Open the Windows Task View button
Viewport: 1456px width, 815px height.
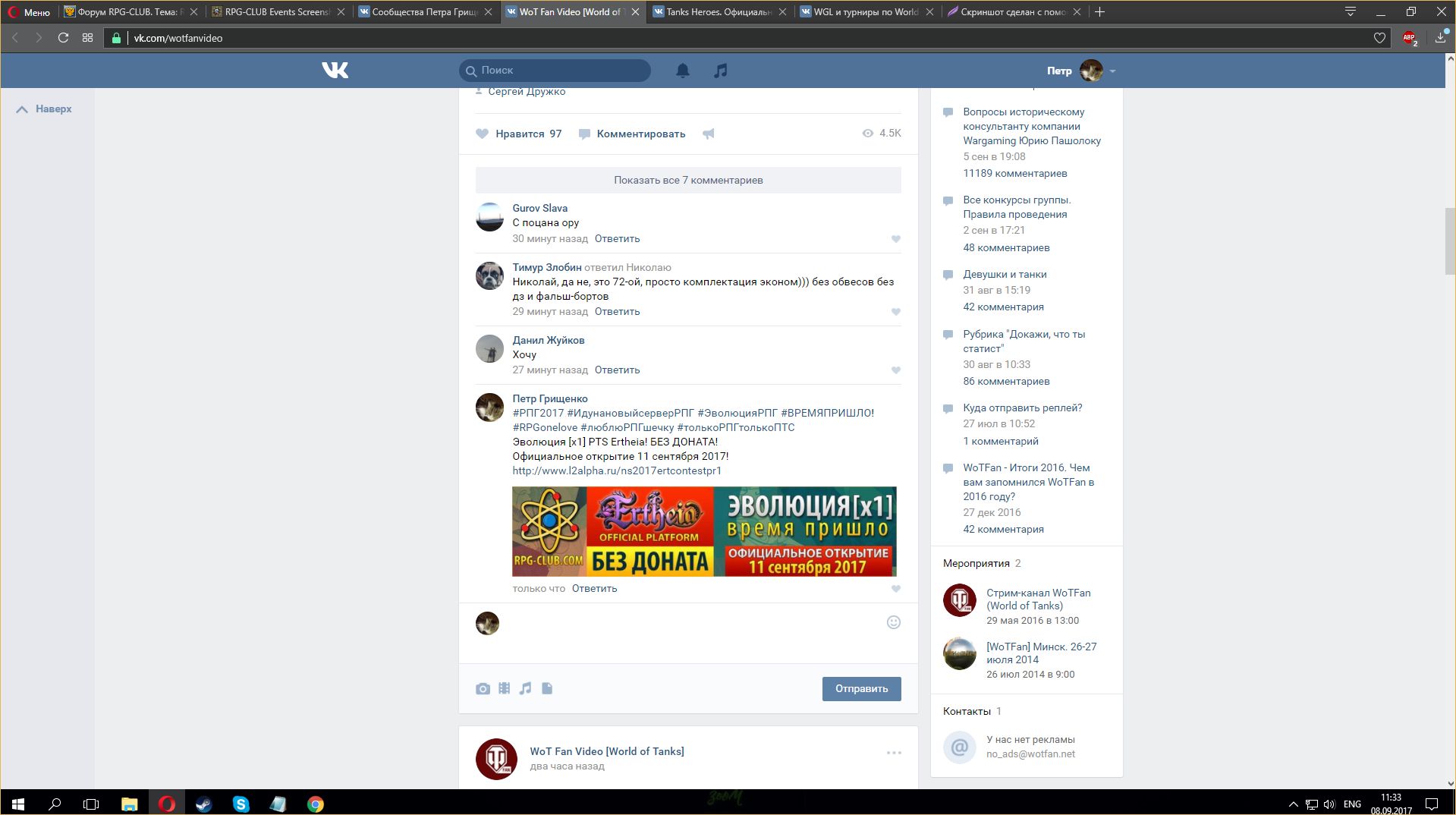pyautogui.click(x=91, y=804)
